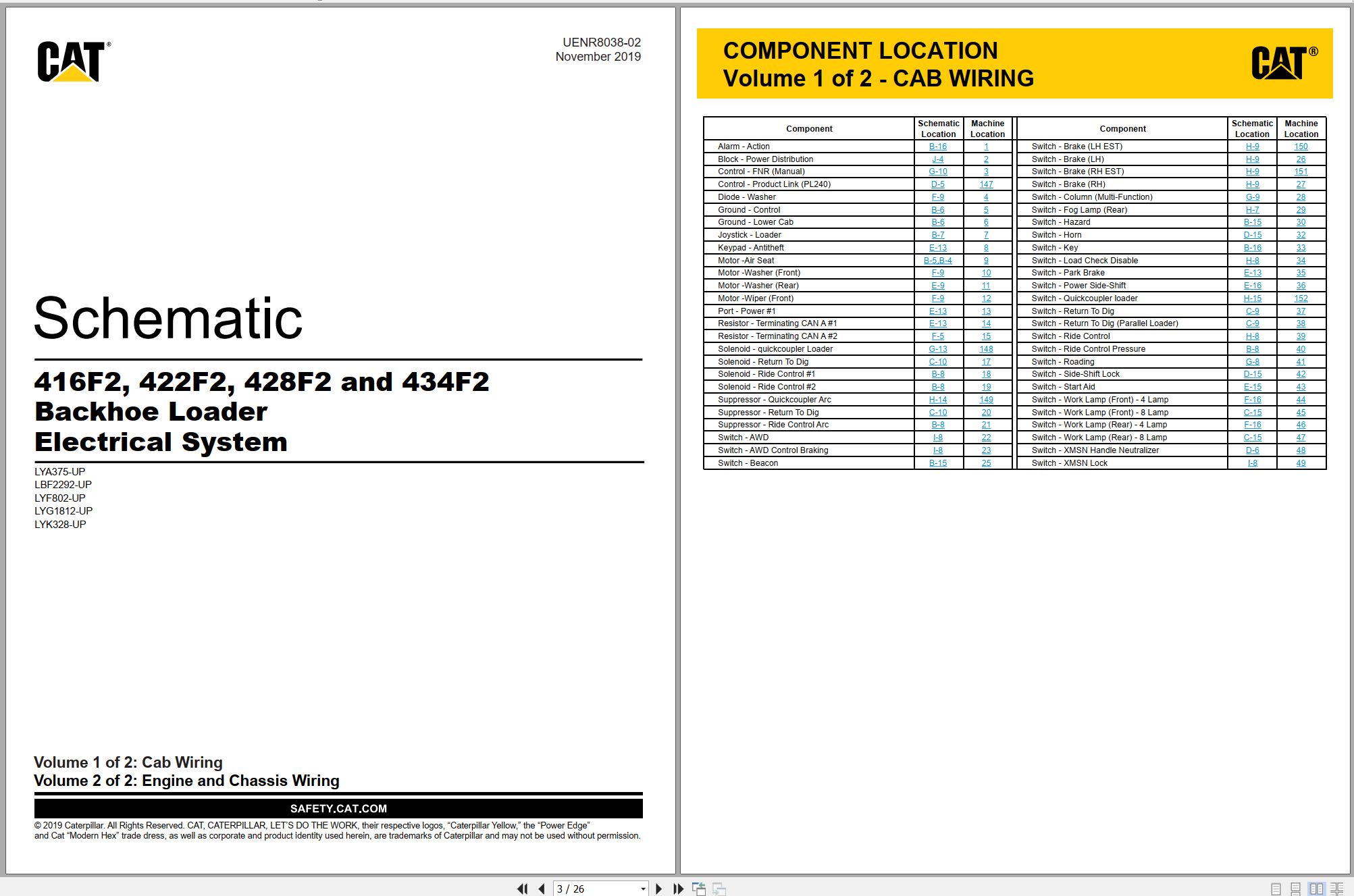Image resolution: width=1354 pixels, height=896 pixels.
Task: Open Switch - XMSN Lock machine location 49
Action: [x=1301, y=463]
